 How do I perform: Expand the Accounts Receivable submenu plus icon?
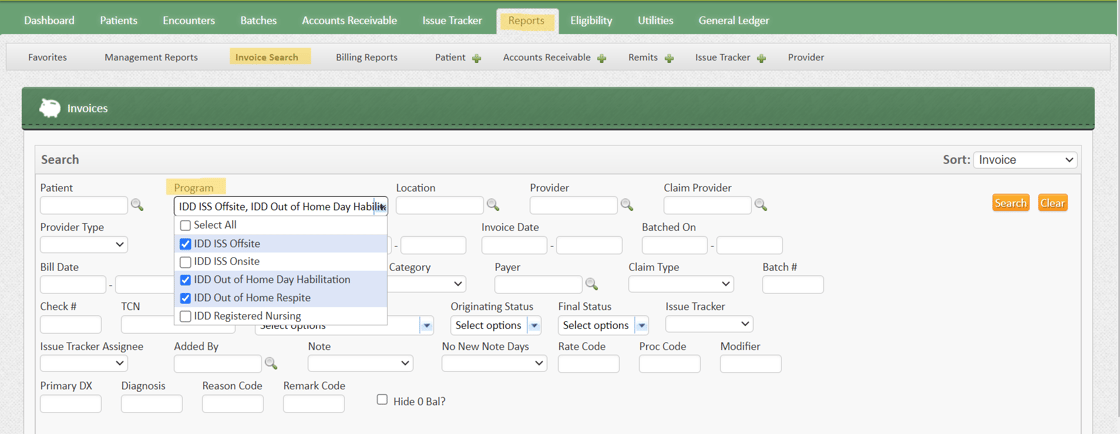click(x=601, y=58)
